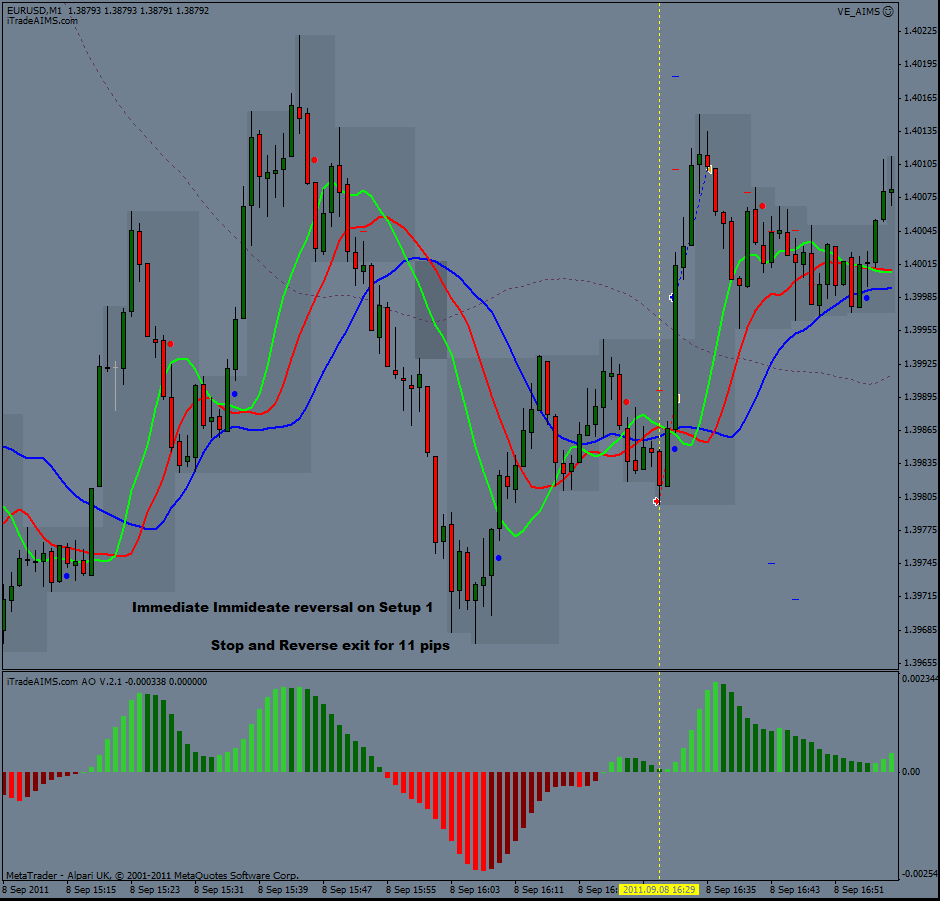The image size is (940, 901).
Task: Click the 1.39655 price level on axis
Action: [920, 662]
